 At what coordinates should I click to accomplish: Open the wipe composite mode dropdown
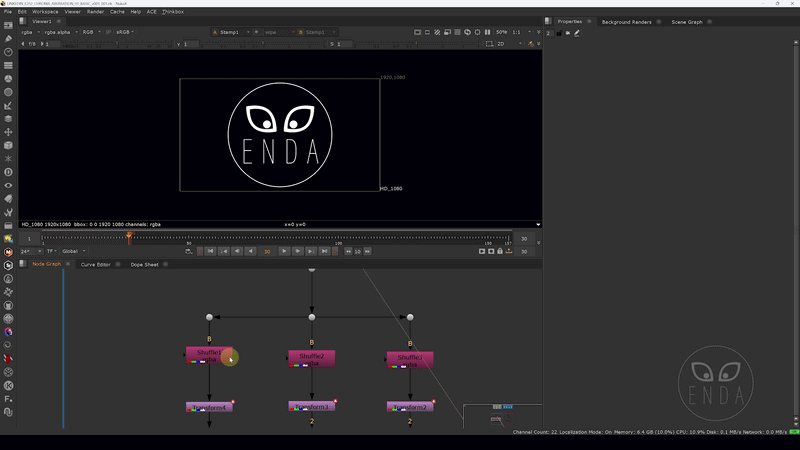pyautogui.click(x=279, y=32)
